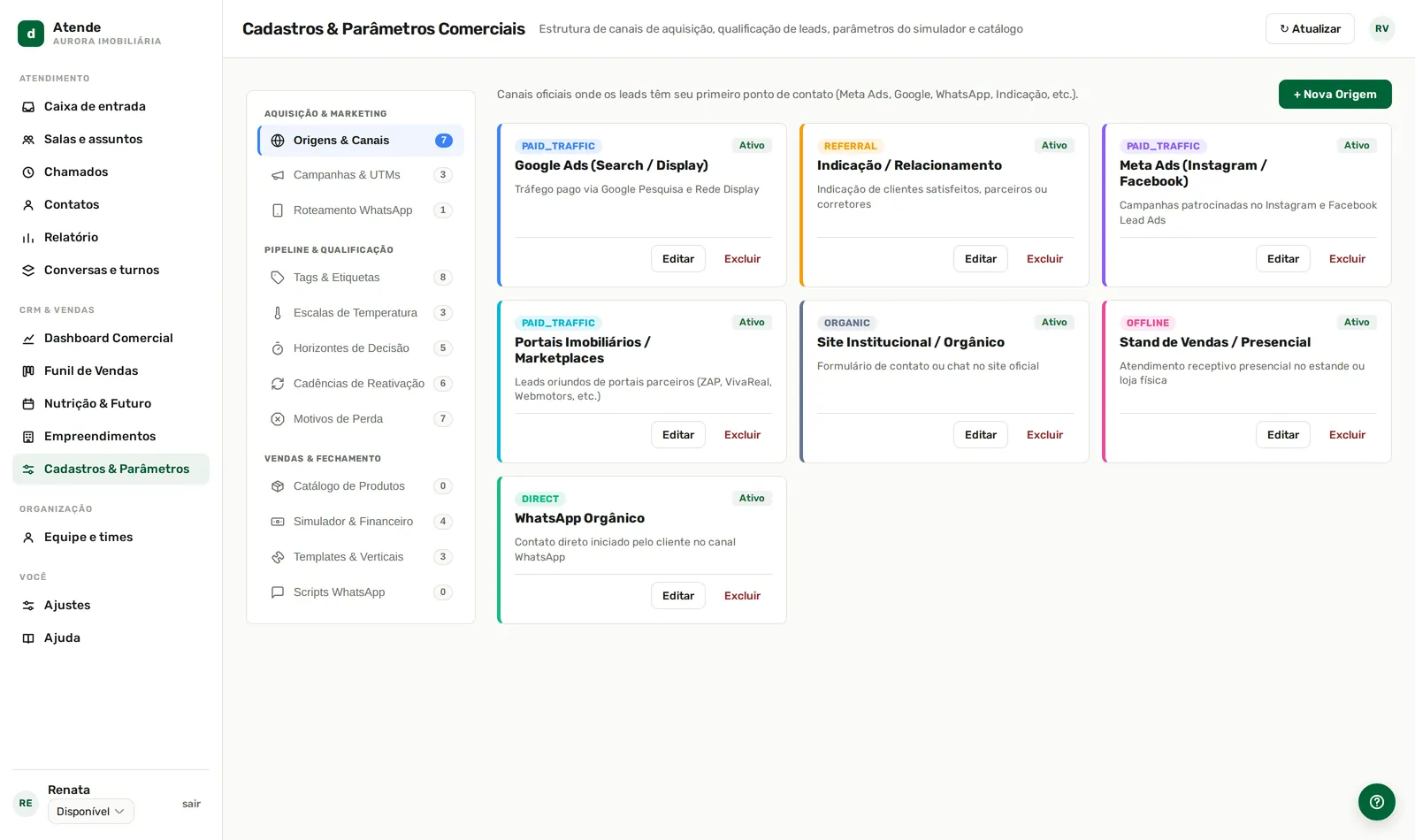The width and height of the screenshot is (1415, 840).
Task: Click the RE avatar next to Renata
Action: [26, 804]
